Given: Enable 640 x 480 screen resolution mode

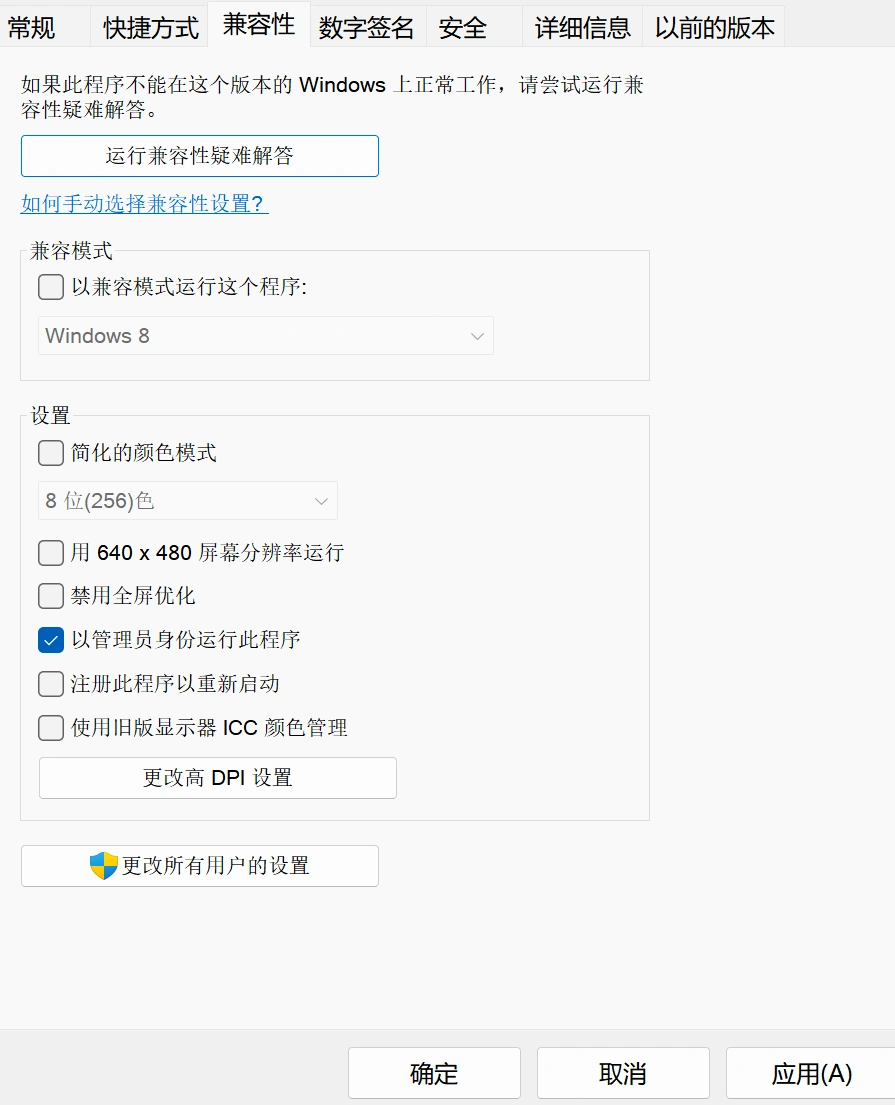Looking at the screenshot, I should [50, 552].
